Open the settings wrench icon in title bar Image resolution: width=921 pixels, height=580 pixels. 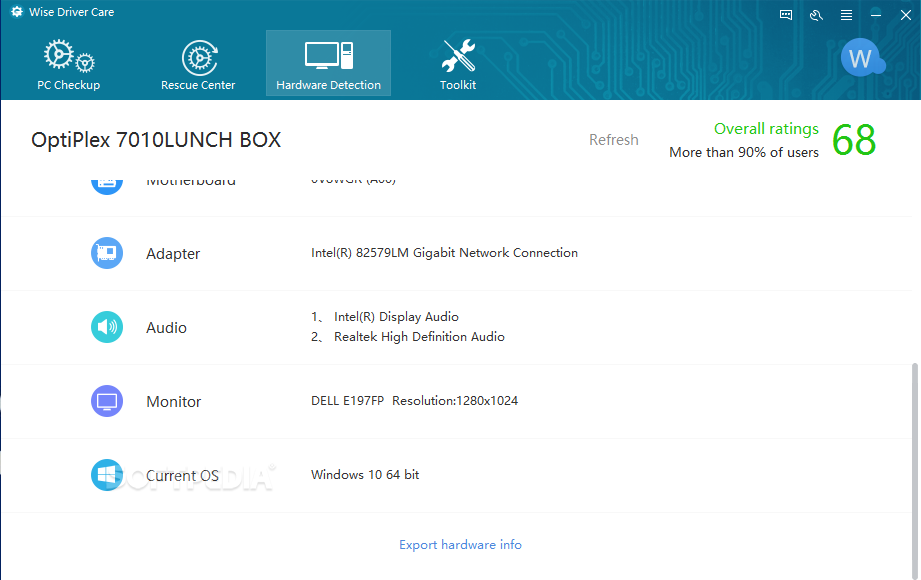tap(816, 15)
